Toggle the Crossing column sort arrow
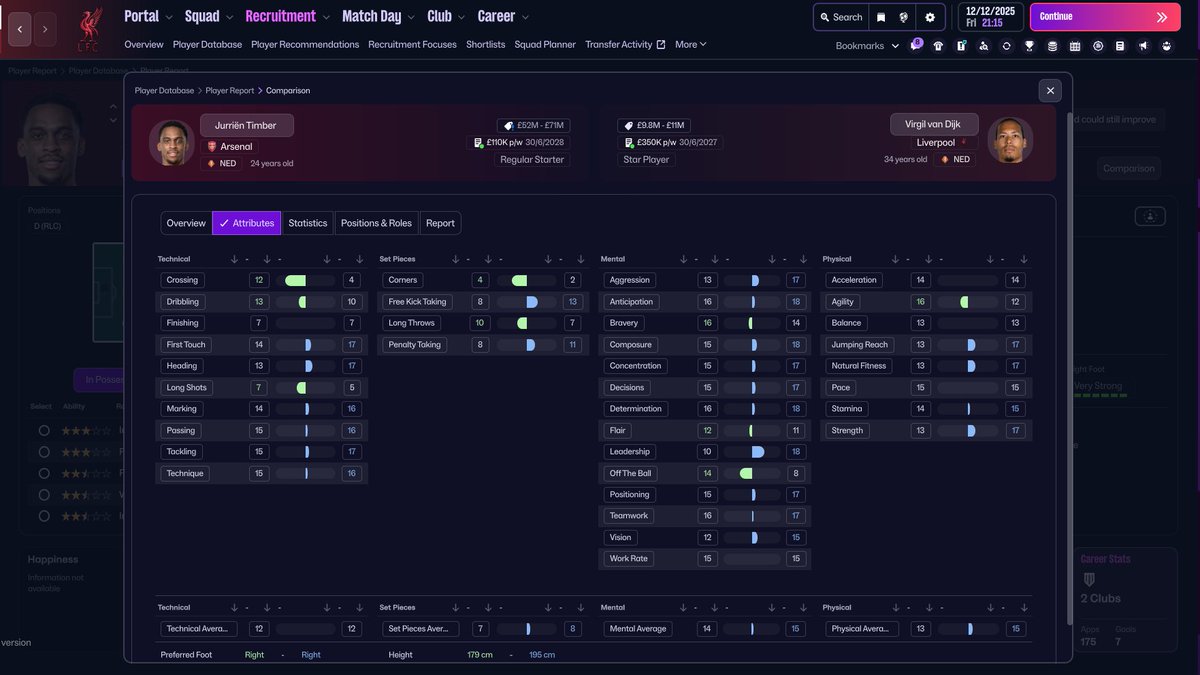1200x675 pixels. click(235, 258)
